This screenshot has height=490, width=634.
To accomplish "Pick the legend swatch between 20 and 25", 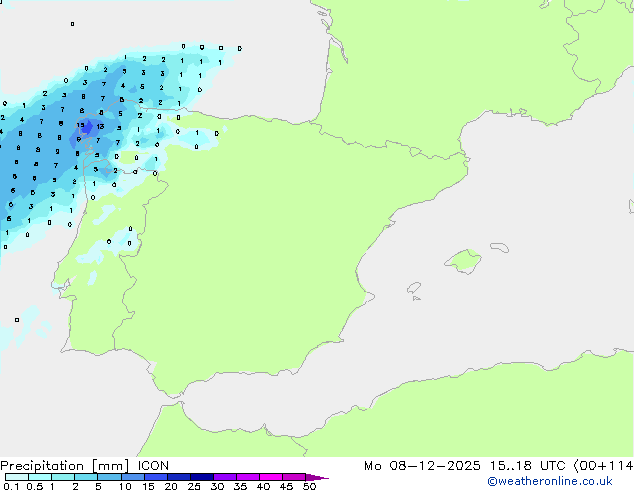I will point(178,477).
